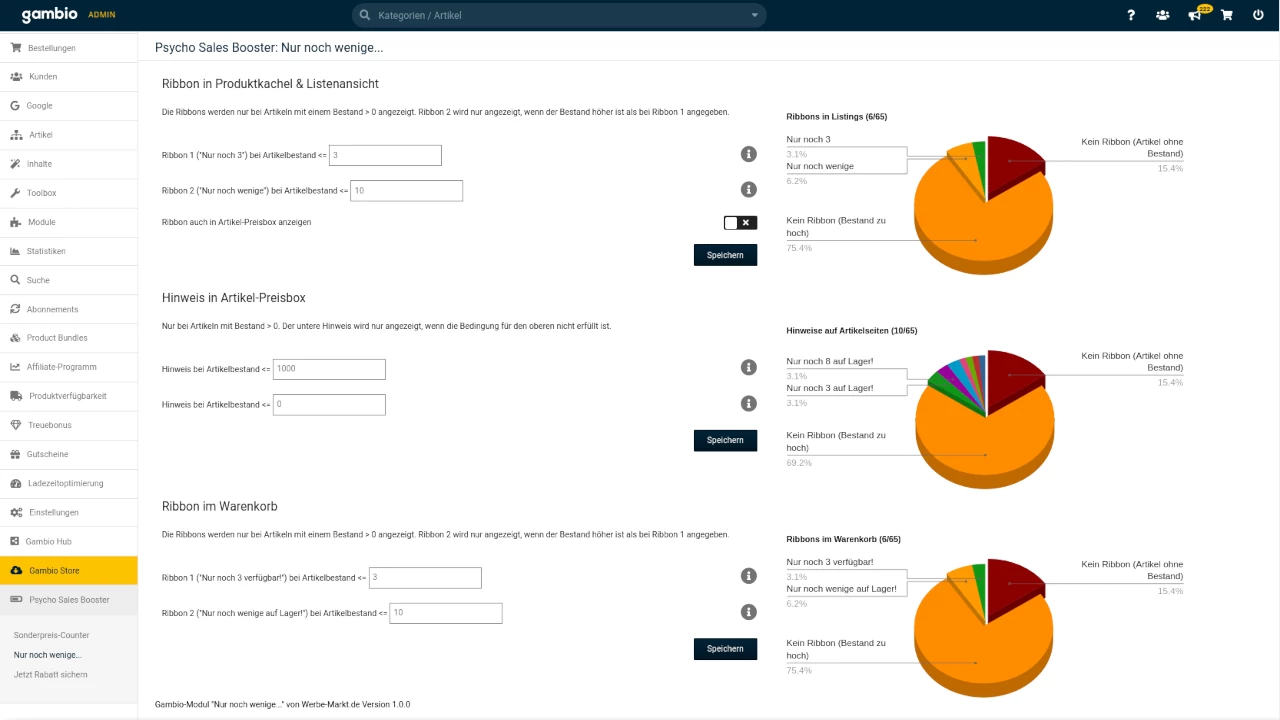Screen dimensions: 1280x720
Task: Open Produktverfügbarkeit menu item
Action: 69,396
